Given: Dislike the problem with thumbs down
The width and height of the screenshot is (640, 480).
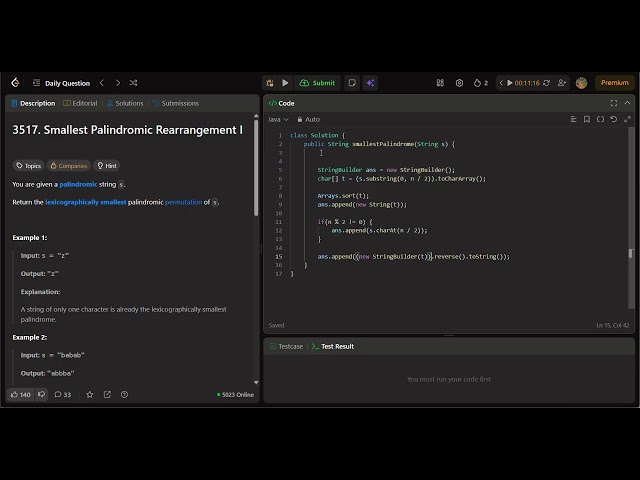Looking at the screenshot, I should (x=41, y=395).
